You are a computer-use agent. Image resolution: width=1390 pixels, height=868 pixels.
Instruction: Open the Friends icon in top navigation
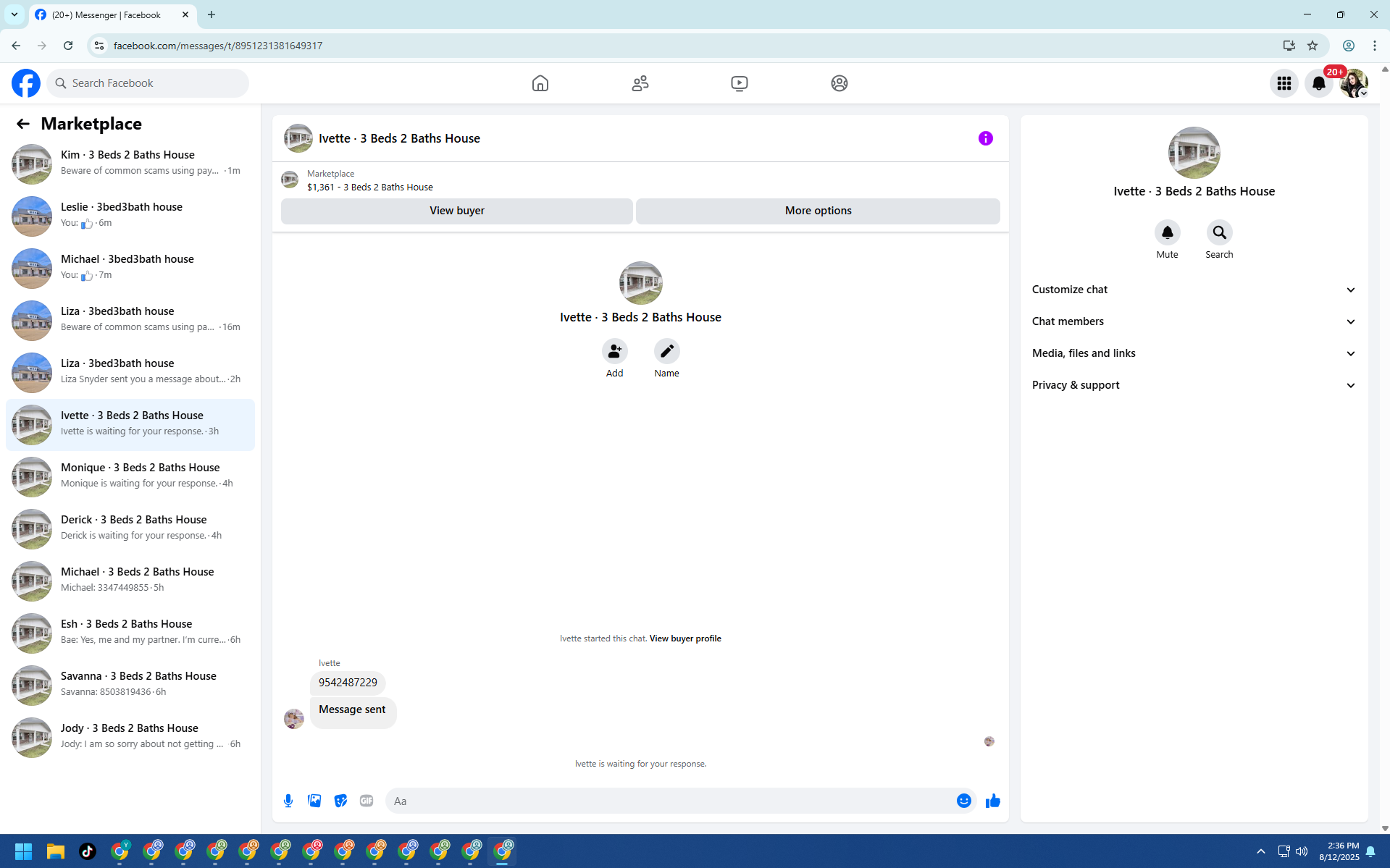[x=640, y=83]
